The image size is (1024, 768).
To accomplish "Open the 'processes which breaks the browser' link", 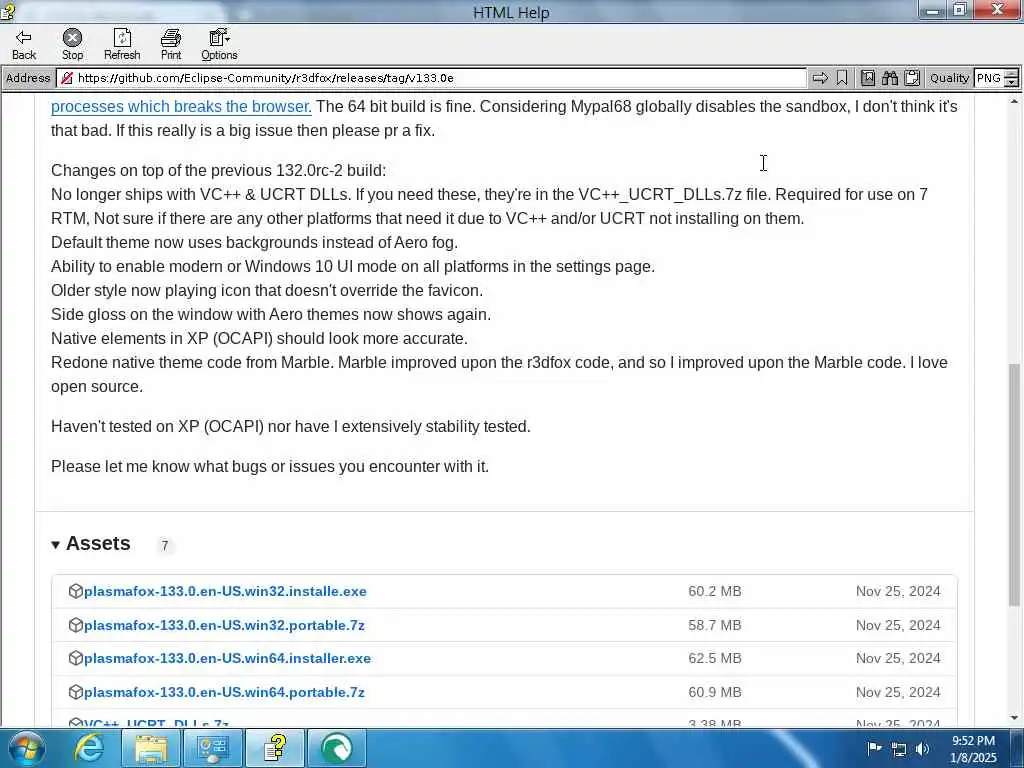I will click(x=181, y=106).
